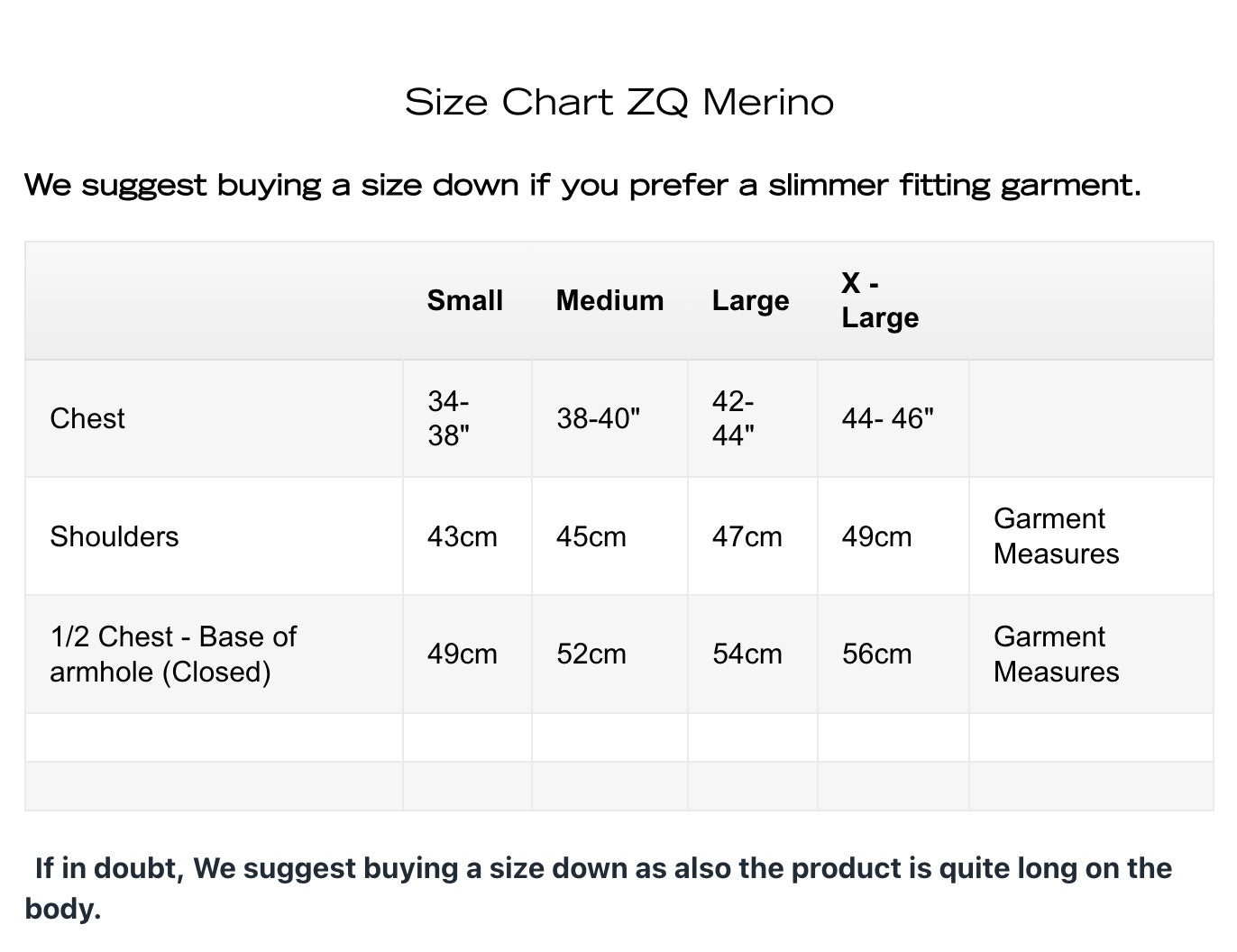Click the 43cm shoulders cell
The height and width of the screenshot is (952, 1237).
coord(463,536)
